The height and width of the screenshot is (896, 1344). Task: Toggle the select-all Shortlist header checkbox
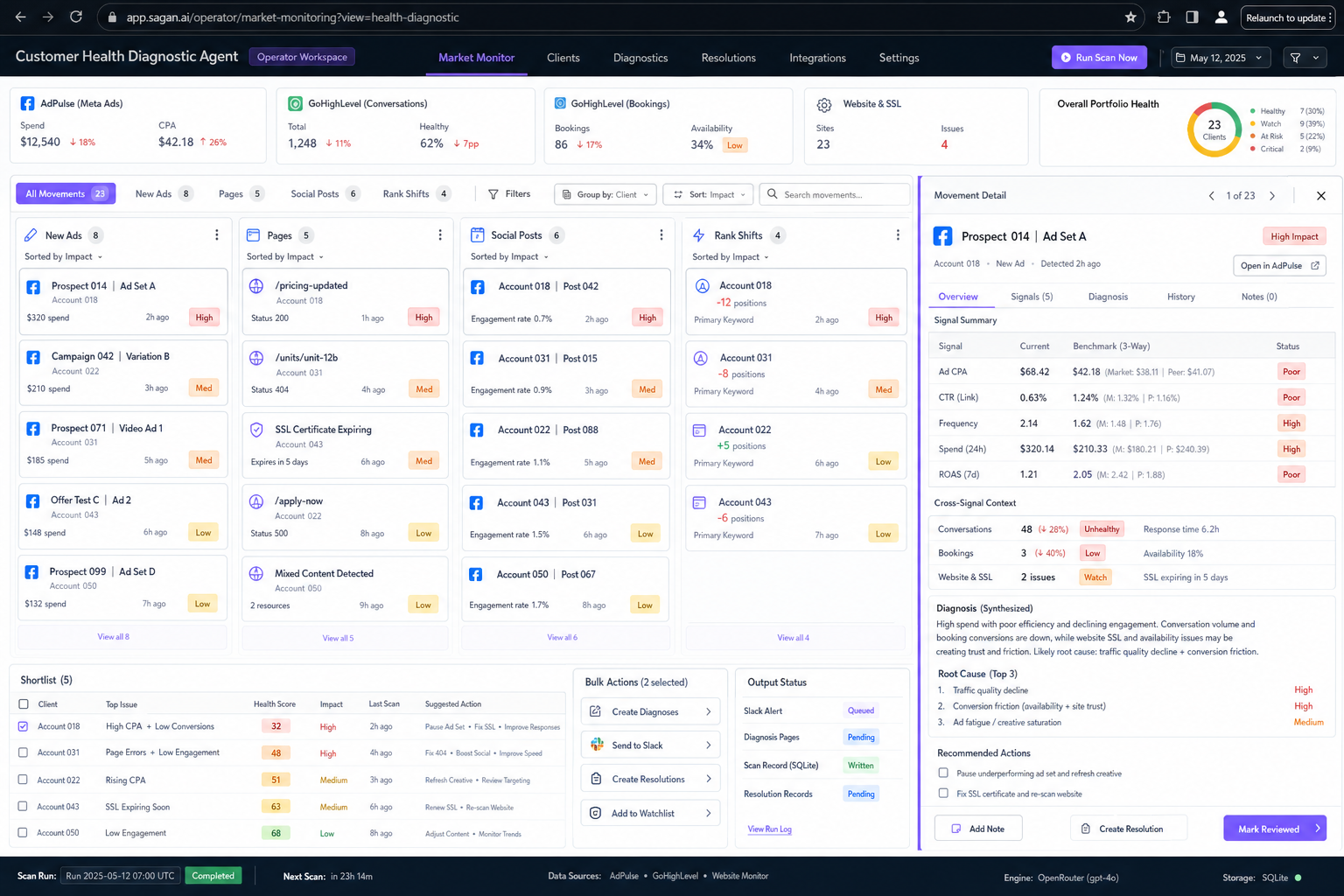[x=24, y=704]
